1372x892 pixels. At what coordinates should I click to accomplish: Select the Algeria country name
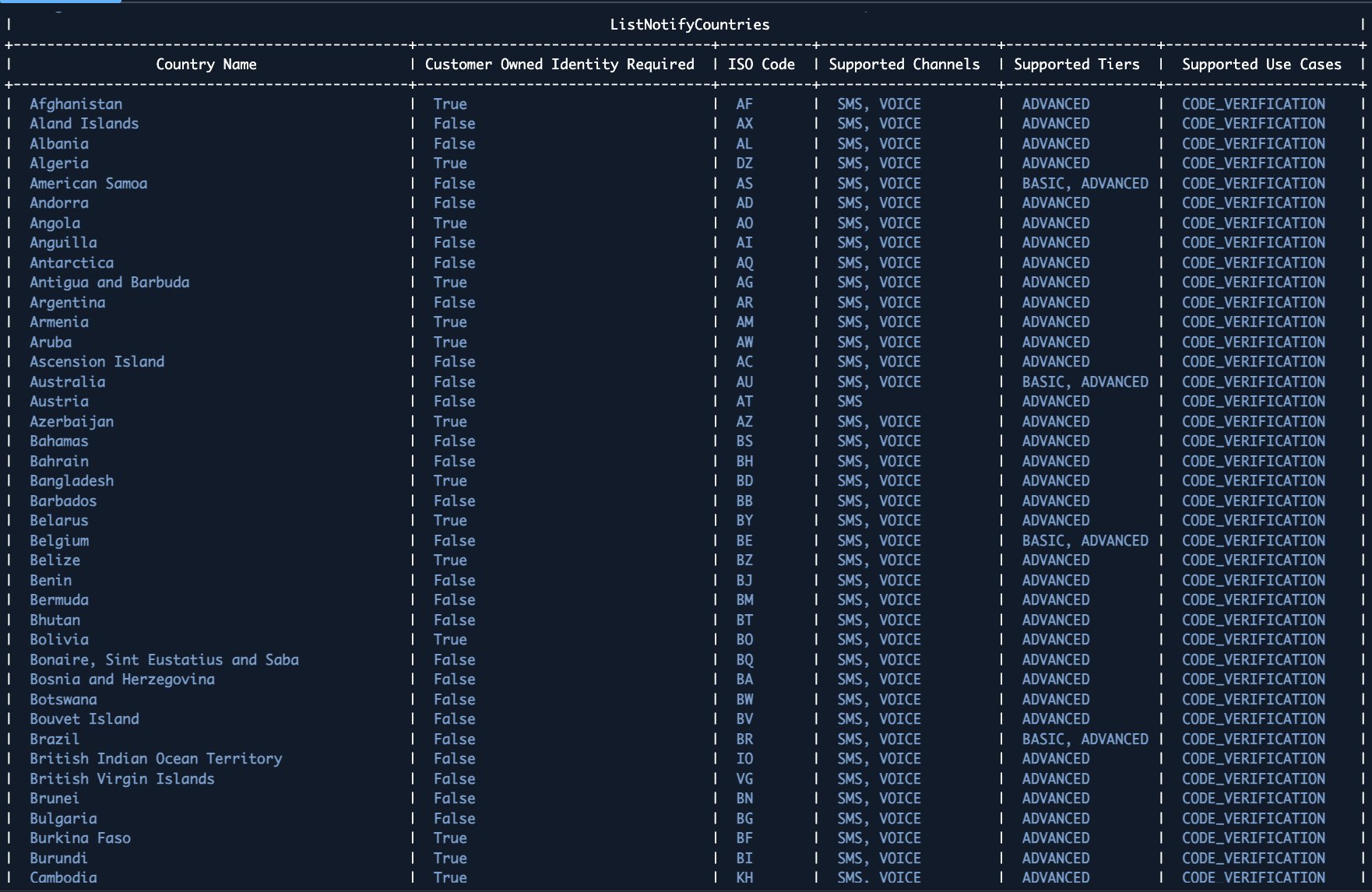pyautogui.click(x=59, y=163)
